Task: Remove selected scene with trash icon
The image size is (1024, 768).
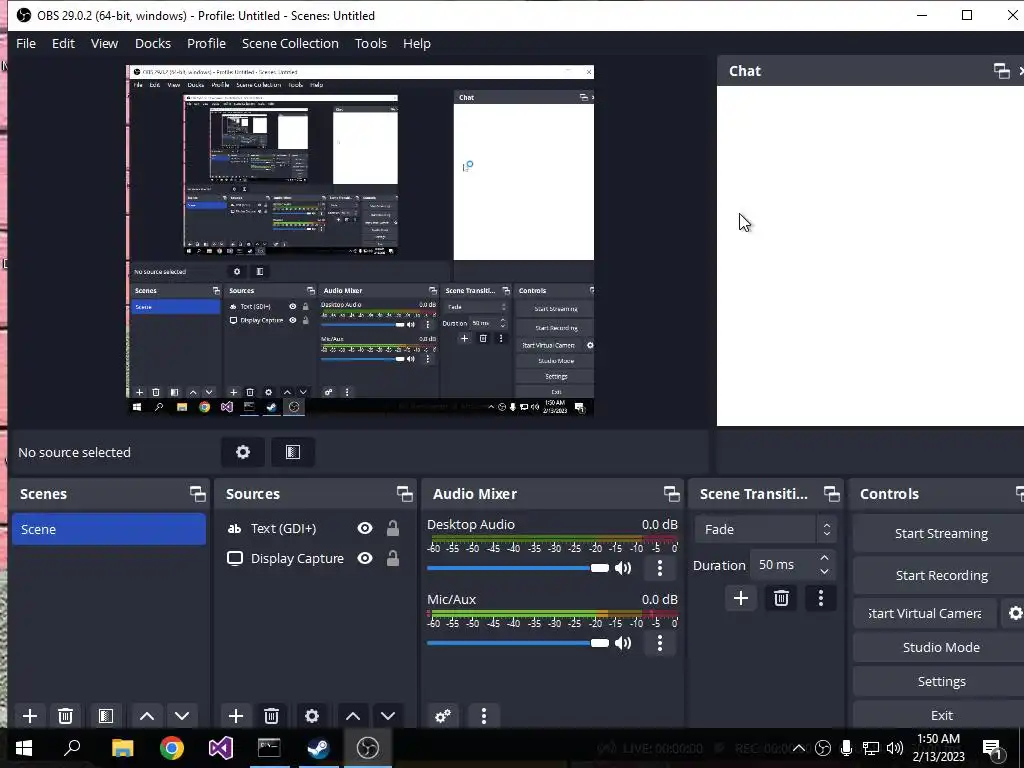Action: (x=65, y=716)
